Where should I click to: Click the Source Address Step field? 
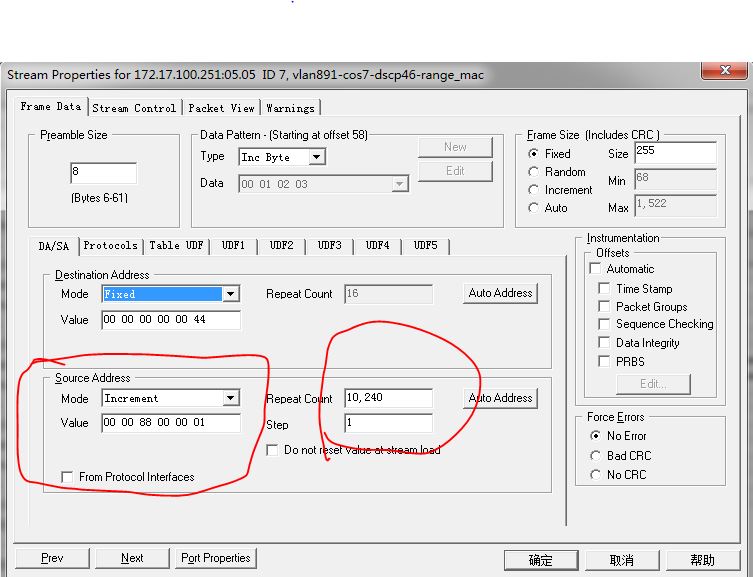pos(389,423)
